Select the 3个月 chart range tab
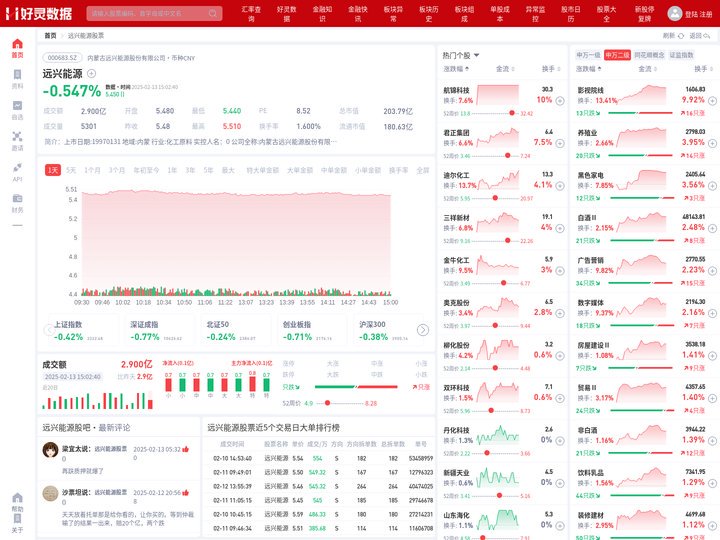Screen dimensions: 720x540 (x=117, y=170)
